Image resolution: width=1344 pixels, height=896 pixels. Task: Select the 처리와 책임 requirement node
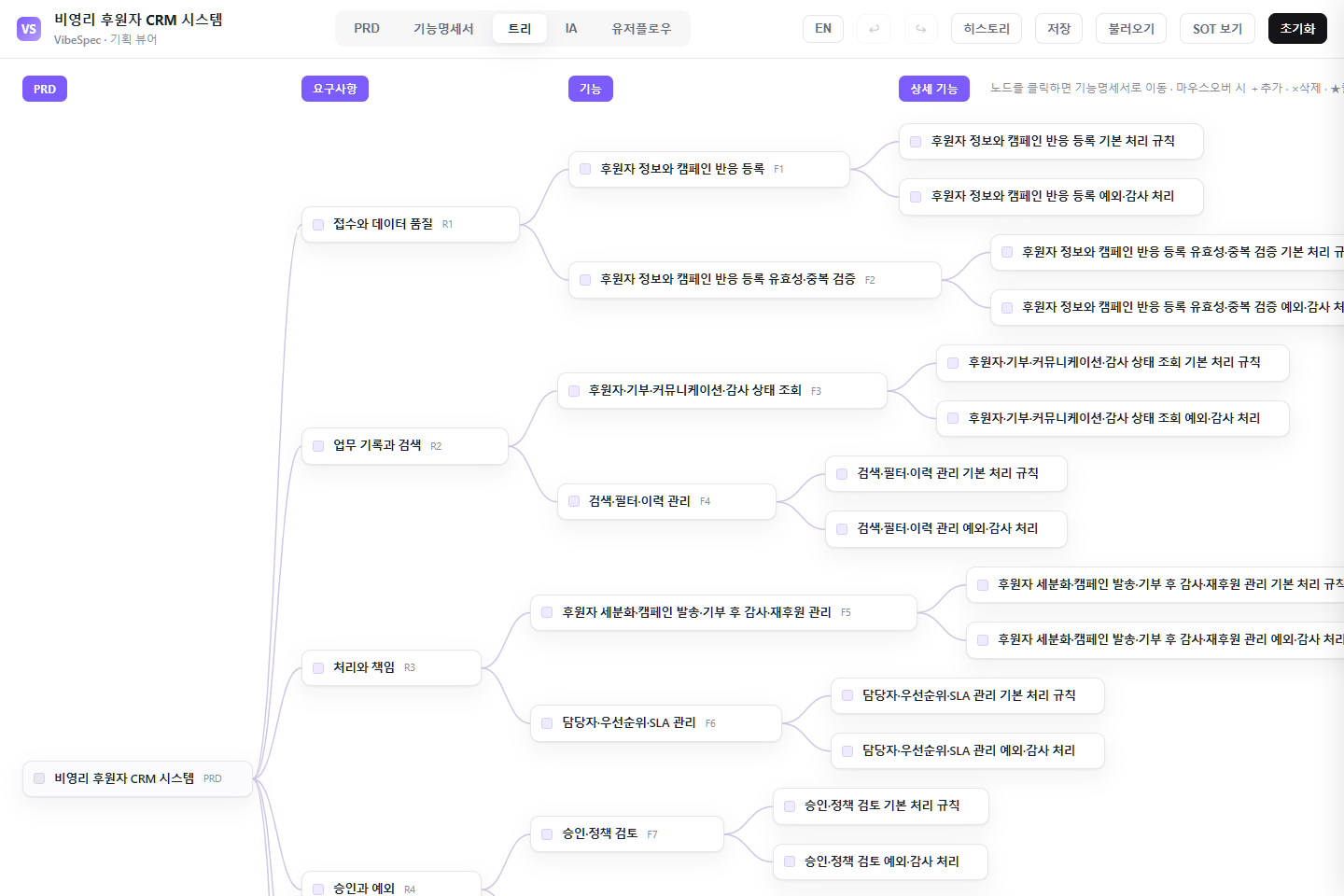click(x=391, y=667)
